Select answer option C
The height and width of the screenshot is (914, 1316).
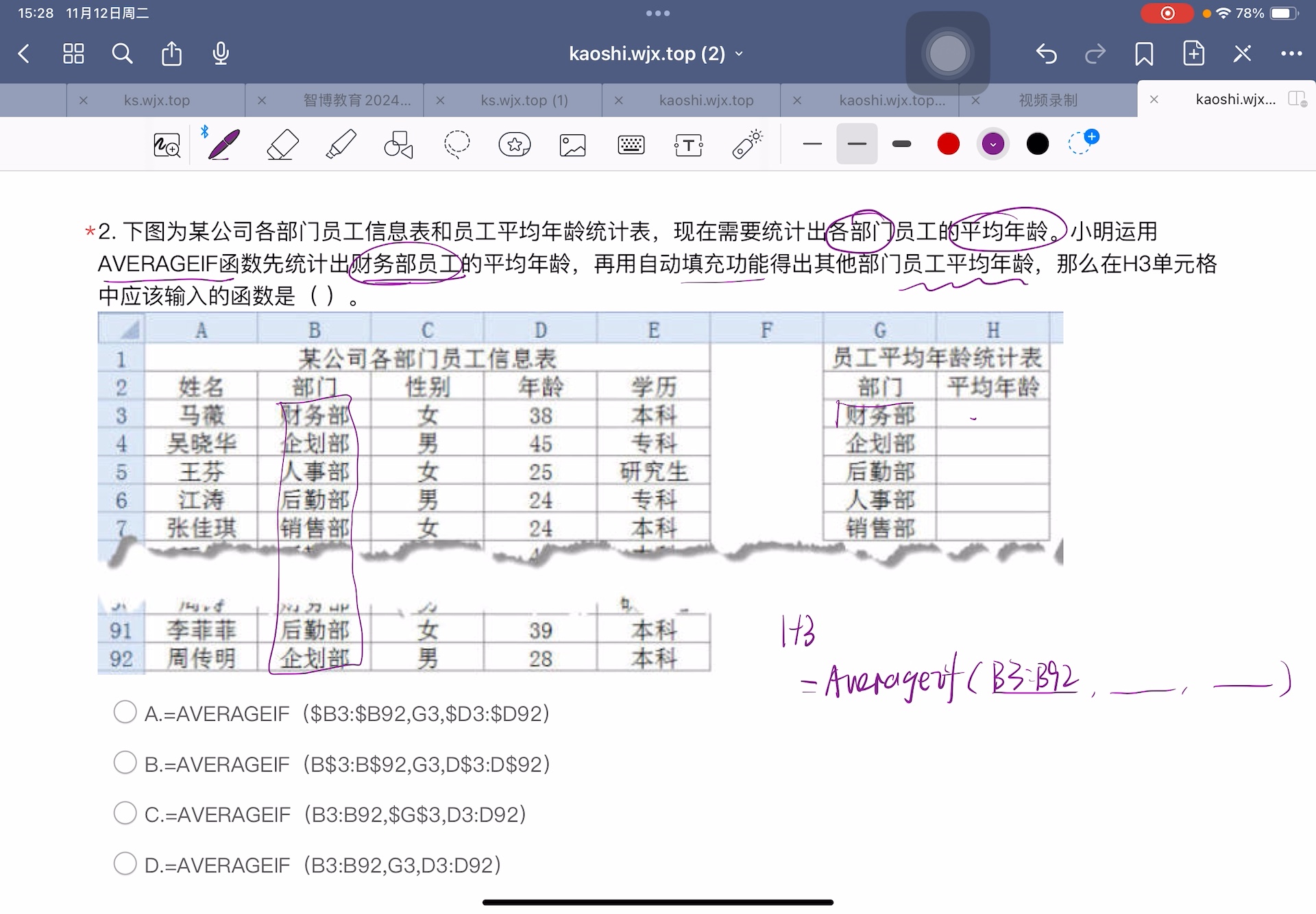[125, 813]
